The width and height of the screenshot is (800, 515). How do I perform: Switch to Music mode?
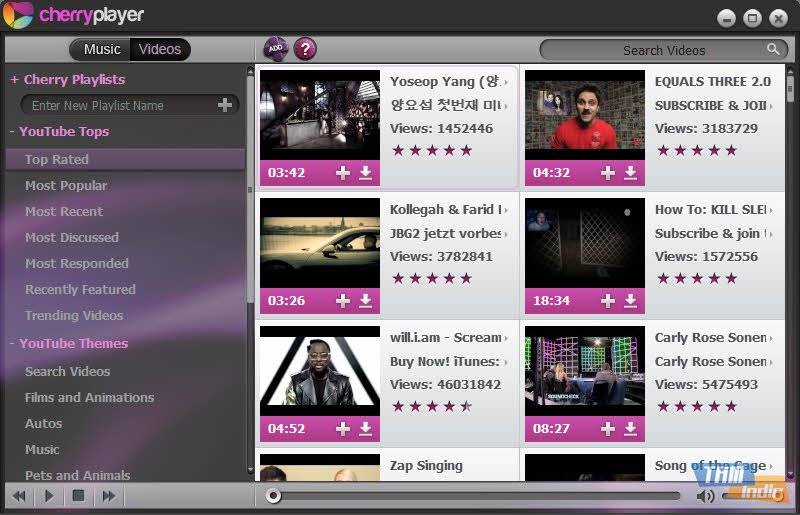[101, 49]
